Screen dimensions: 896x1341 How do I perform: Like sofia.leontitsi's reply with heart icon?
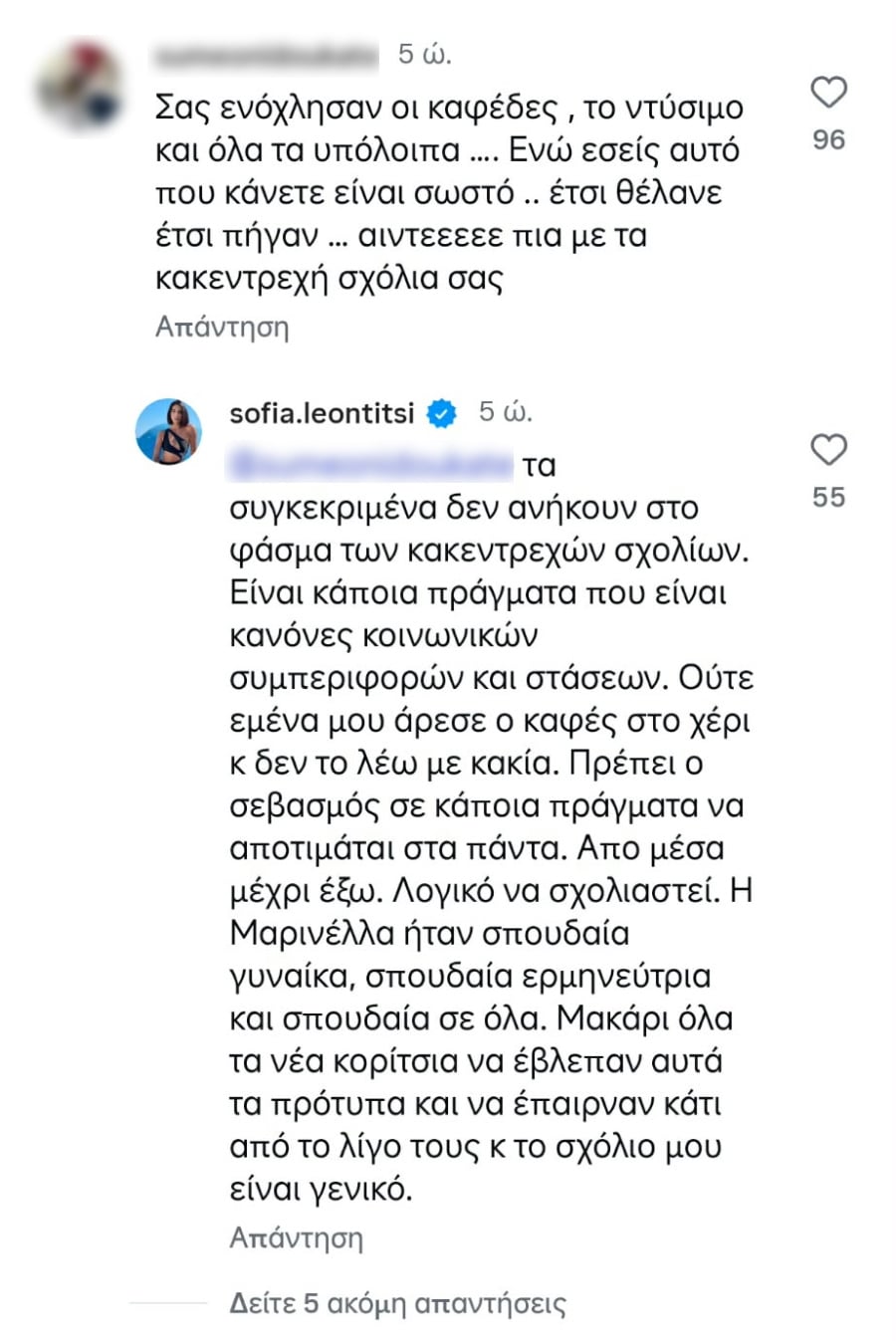click(x=828, y=450)
